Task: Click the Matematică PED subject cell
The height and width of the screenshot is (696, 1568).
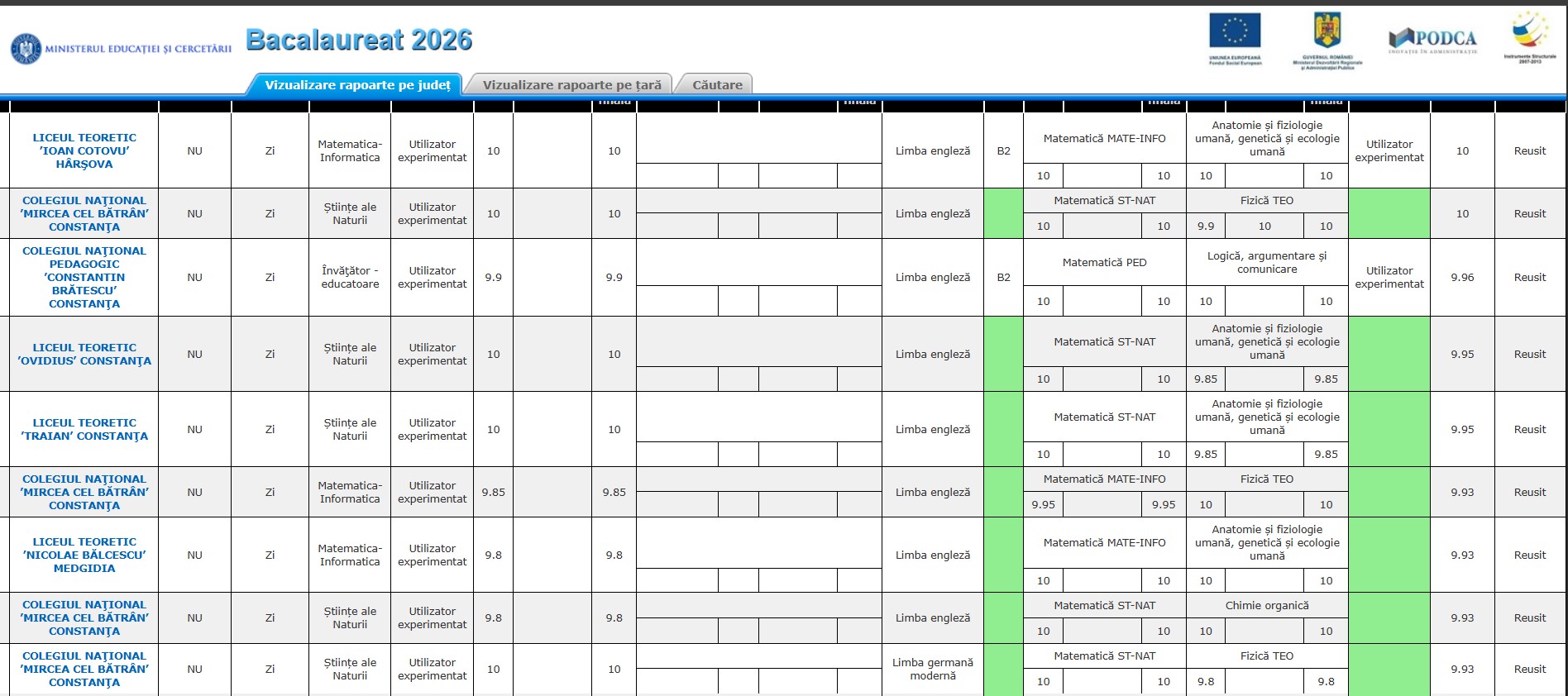Action: pos(1105,263)
